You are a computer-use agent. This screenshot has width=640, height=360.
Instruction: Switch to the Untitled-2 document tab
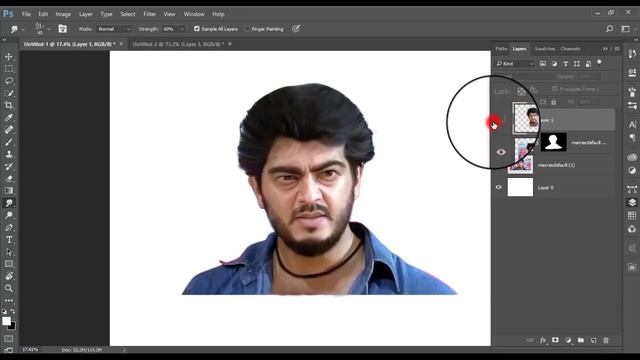tap(178, 44)
